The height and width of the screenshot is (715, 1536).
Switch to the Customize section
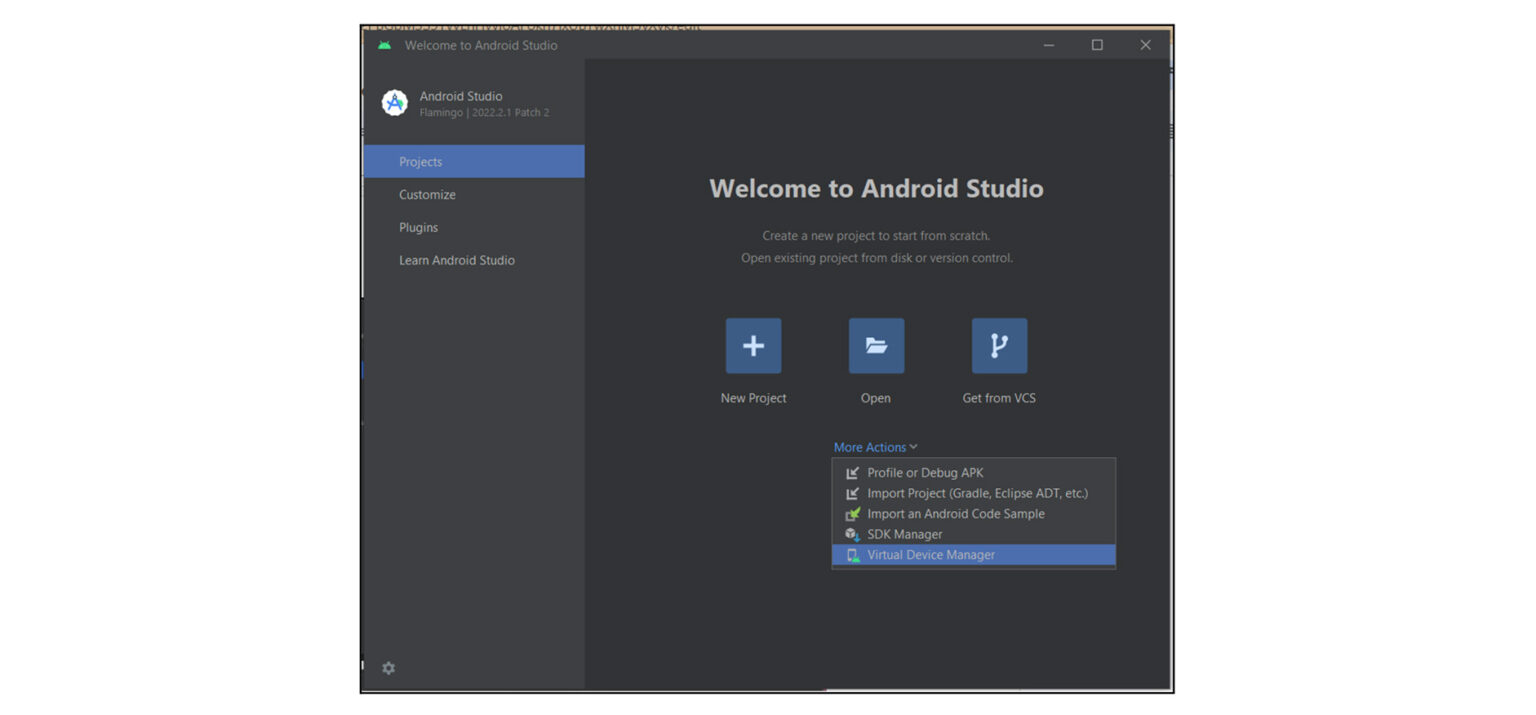[x=427, y=194]
